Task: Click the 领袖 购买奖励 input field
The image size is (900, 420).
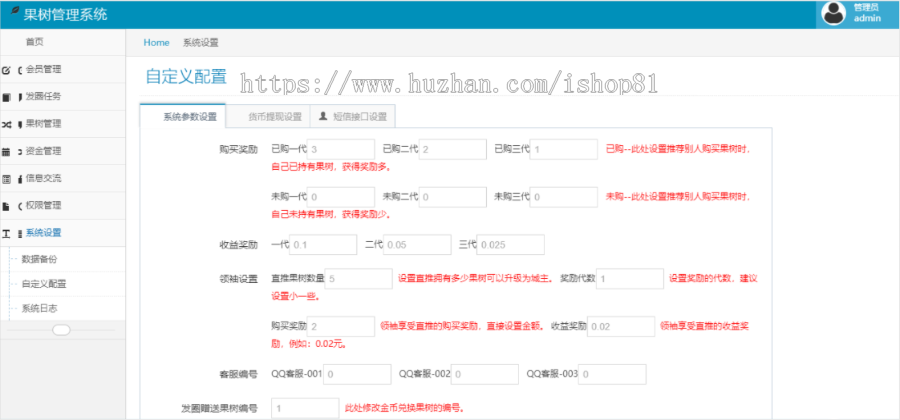Action: coord(341,326)
